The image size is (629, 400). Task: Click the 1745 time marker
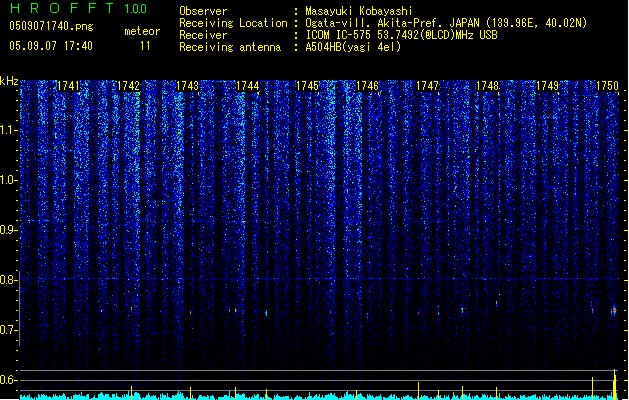coord(307,86)
